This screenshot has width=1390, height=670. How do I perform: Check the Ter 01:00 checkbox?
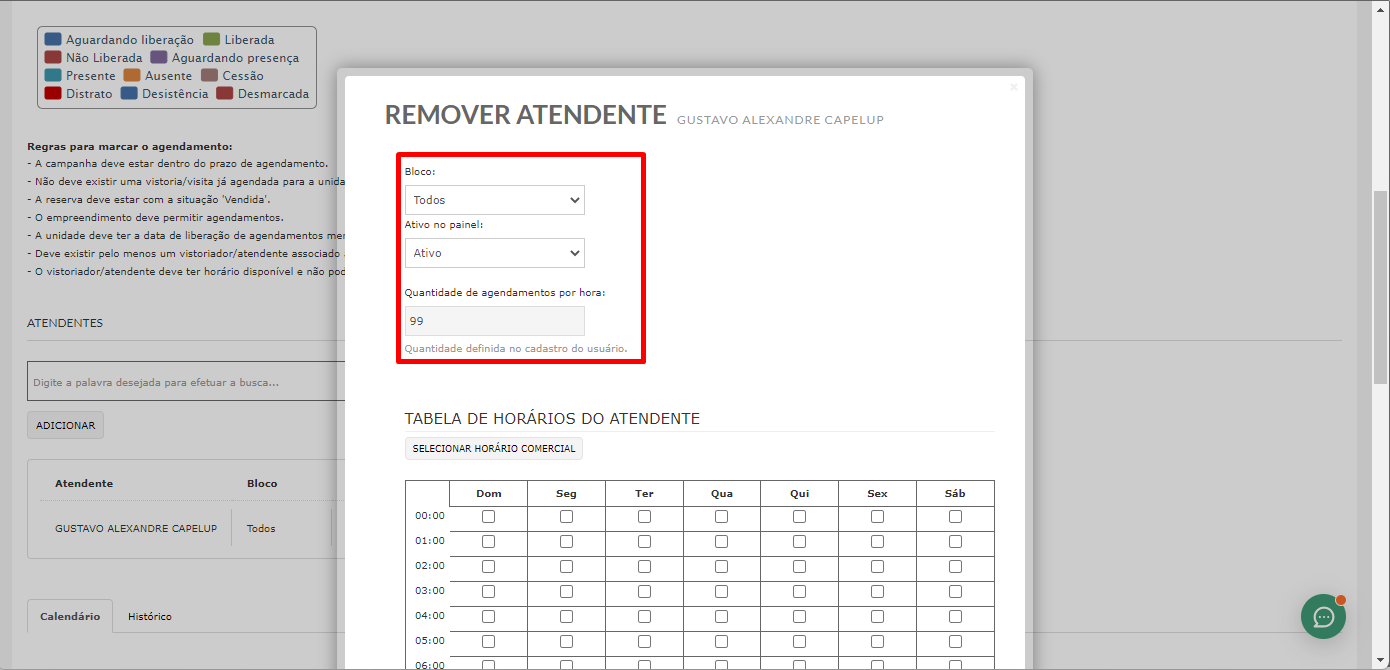click(x=644, y=542)
